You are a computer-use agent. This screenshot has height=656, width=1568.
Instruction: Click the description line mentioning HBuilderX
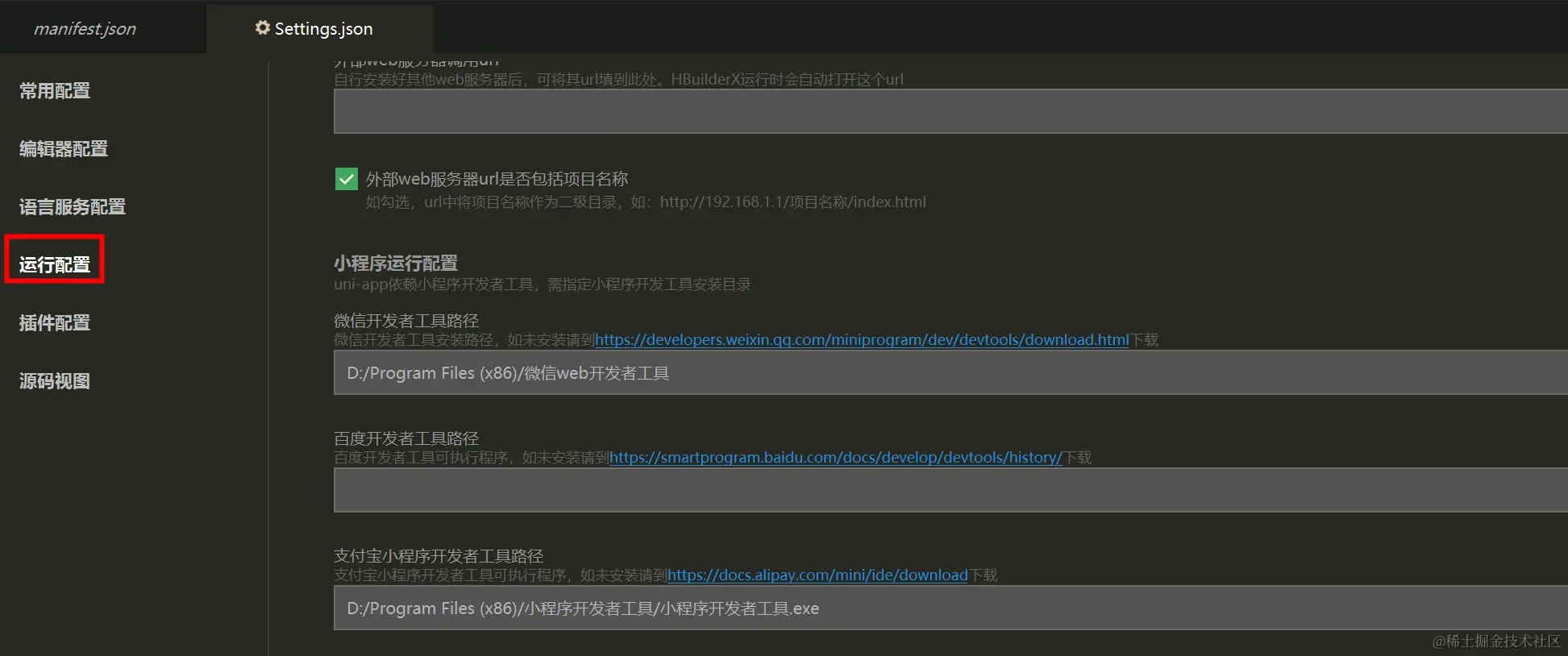point(619,80)
